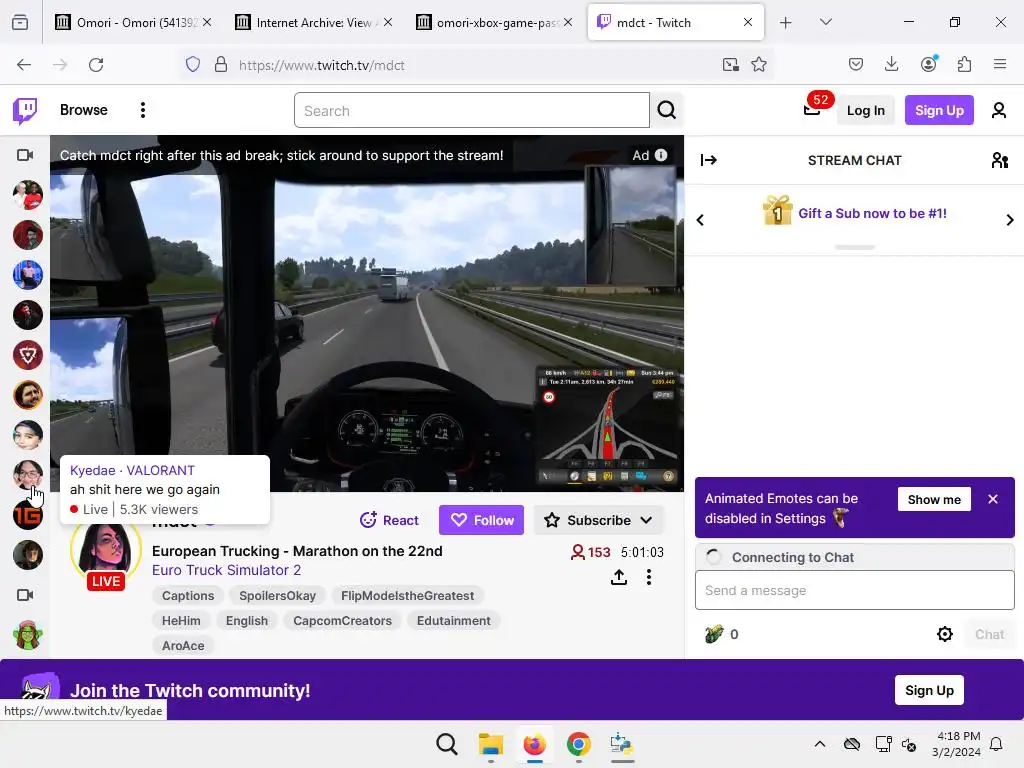Open Euro Truck Simulator 2 category link
The width and height of the screenshot is (1024, 768).
tap(227, 570)
